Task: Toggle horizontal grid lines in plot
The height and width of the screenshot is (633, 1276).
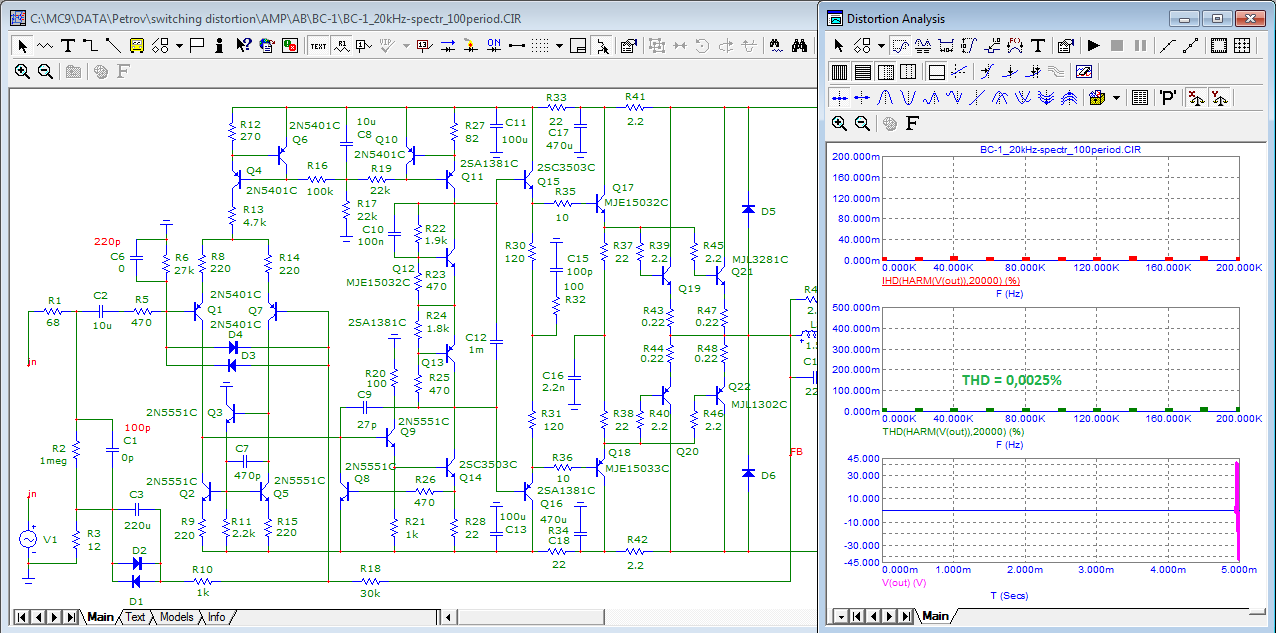Action: click(x=862, y=71)
